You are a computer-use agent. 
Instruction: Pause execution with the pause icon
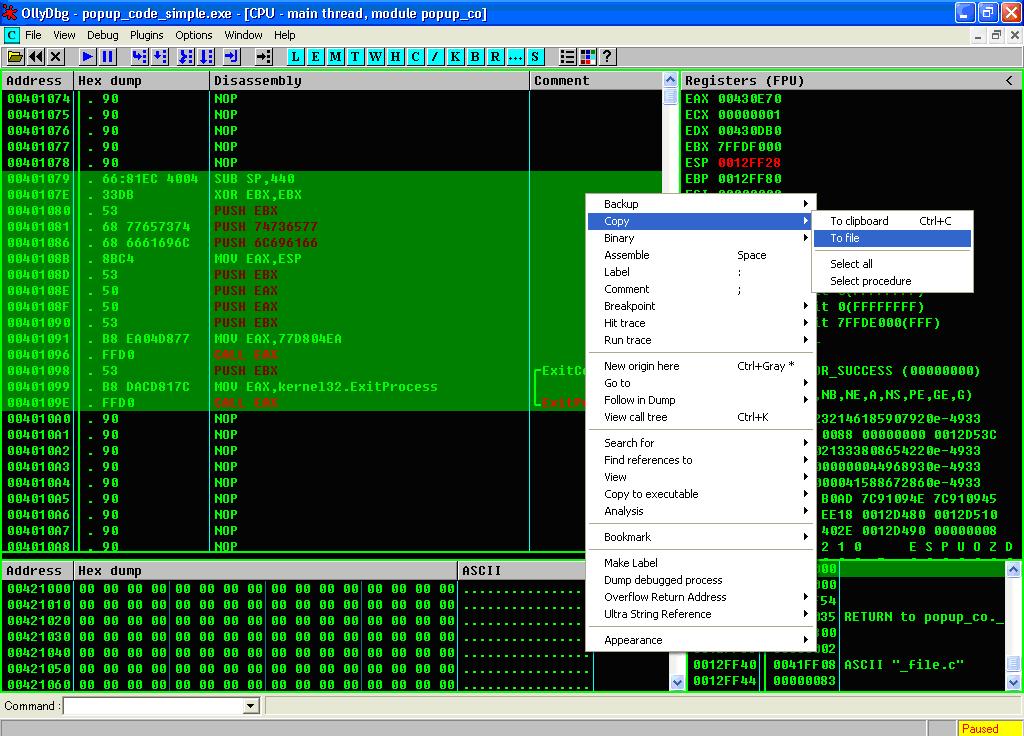tap(108, 57)
